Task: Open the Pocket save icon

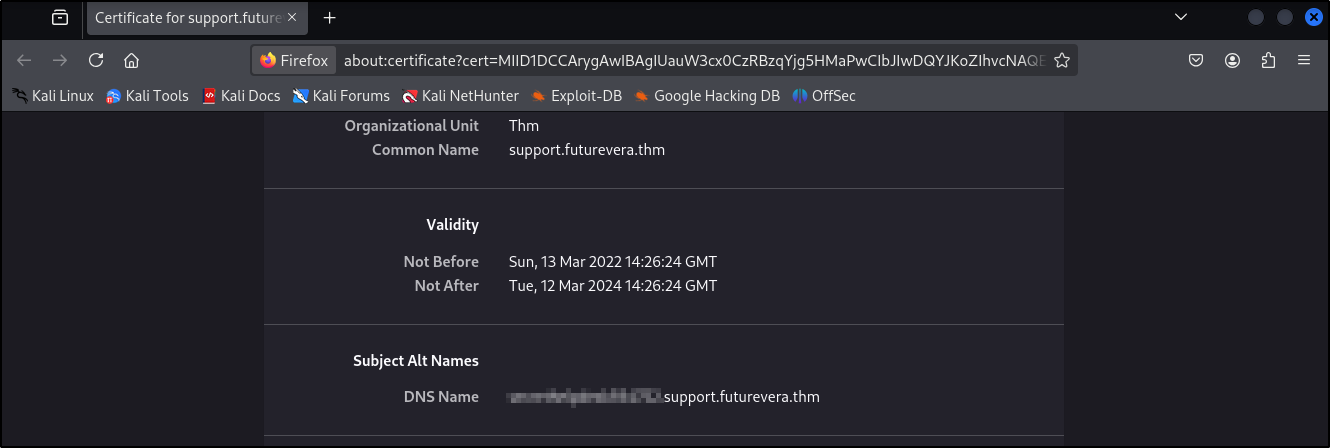Action: [x=1195, y=60]
